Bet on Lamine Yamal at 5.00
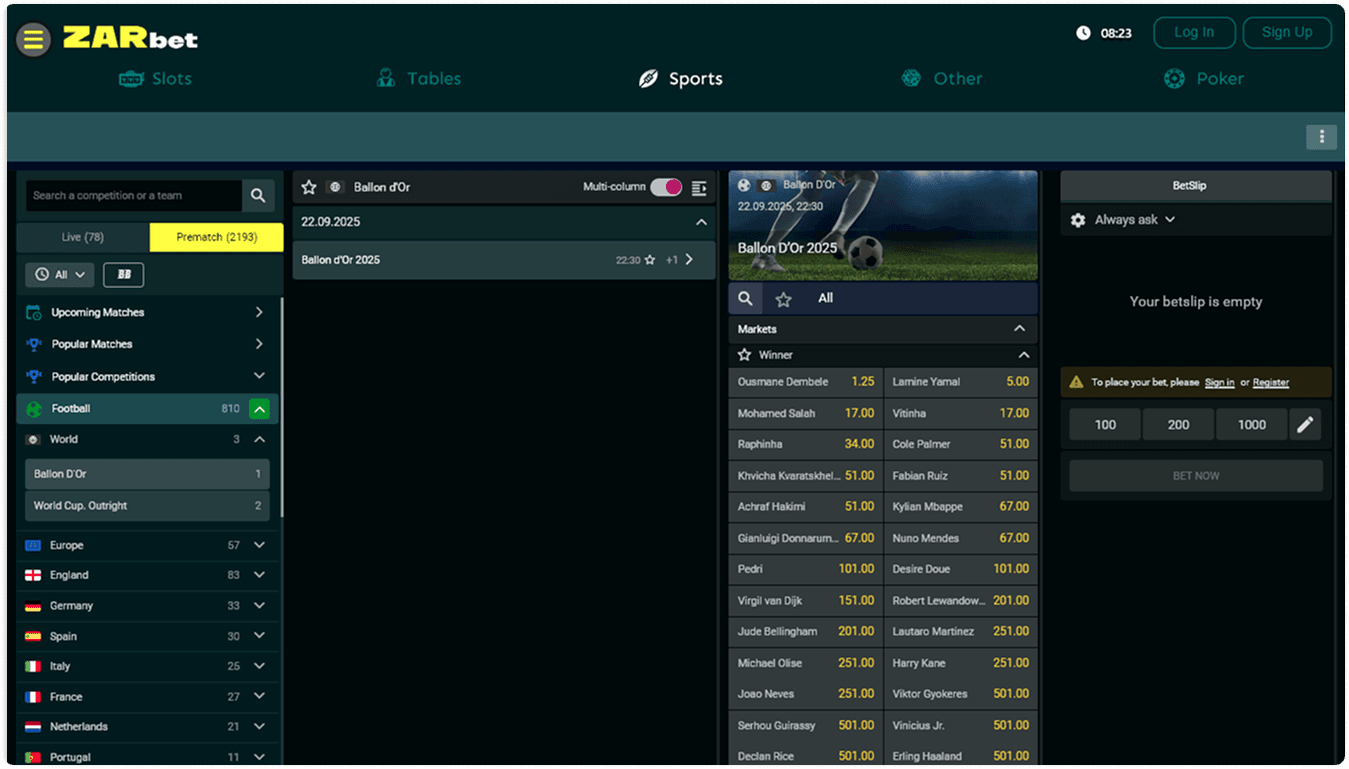The image size is (1349, 769). (x=961, y=382)
